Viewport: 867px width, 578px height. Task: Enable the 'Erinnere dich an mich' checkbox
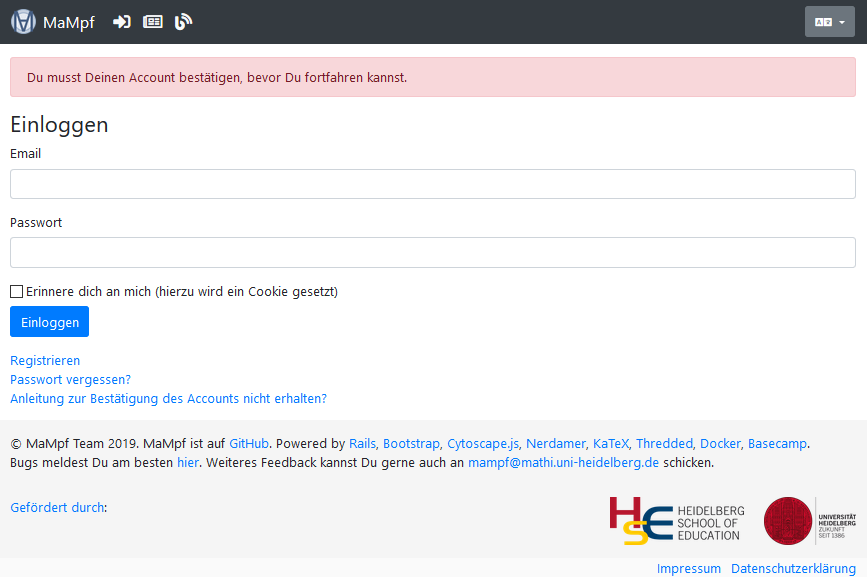pos(17,291)
